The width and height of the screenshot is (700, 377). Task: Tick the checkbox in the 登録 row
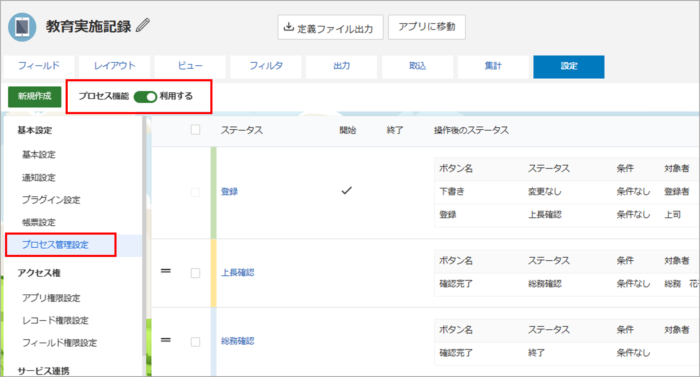195,192
